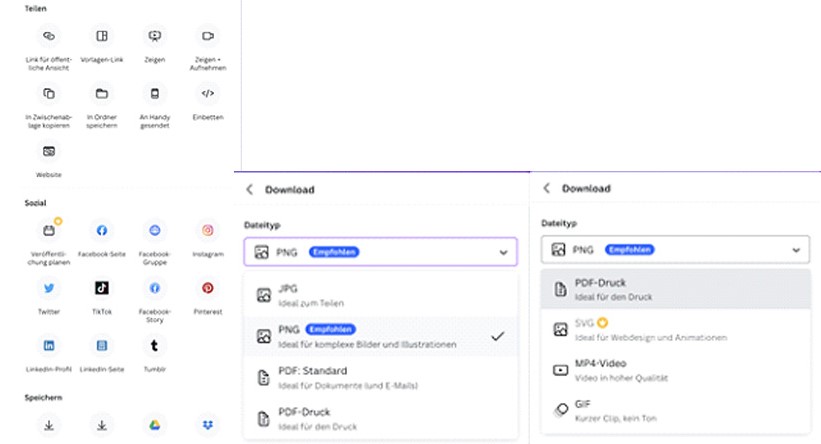
Task: Select the Website share icon
Action: coord(49,151)
